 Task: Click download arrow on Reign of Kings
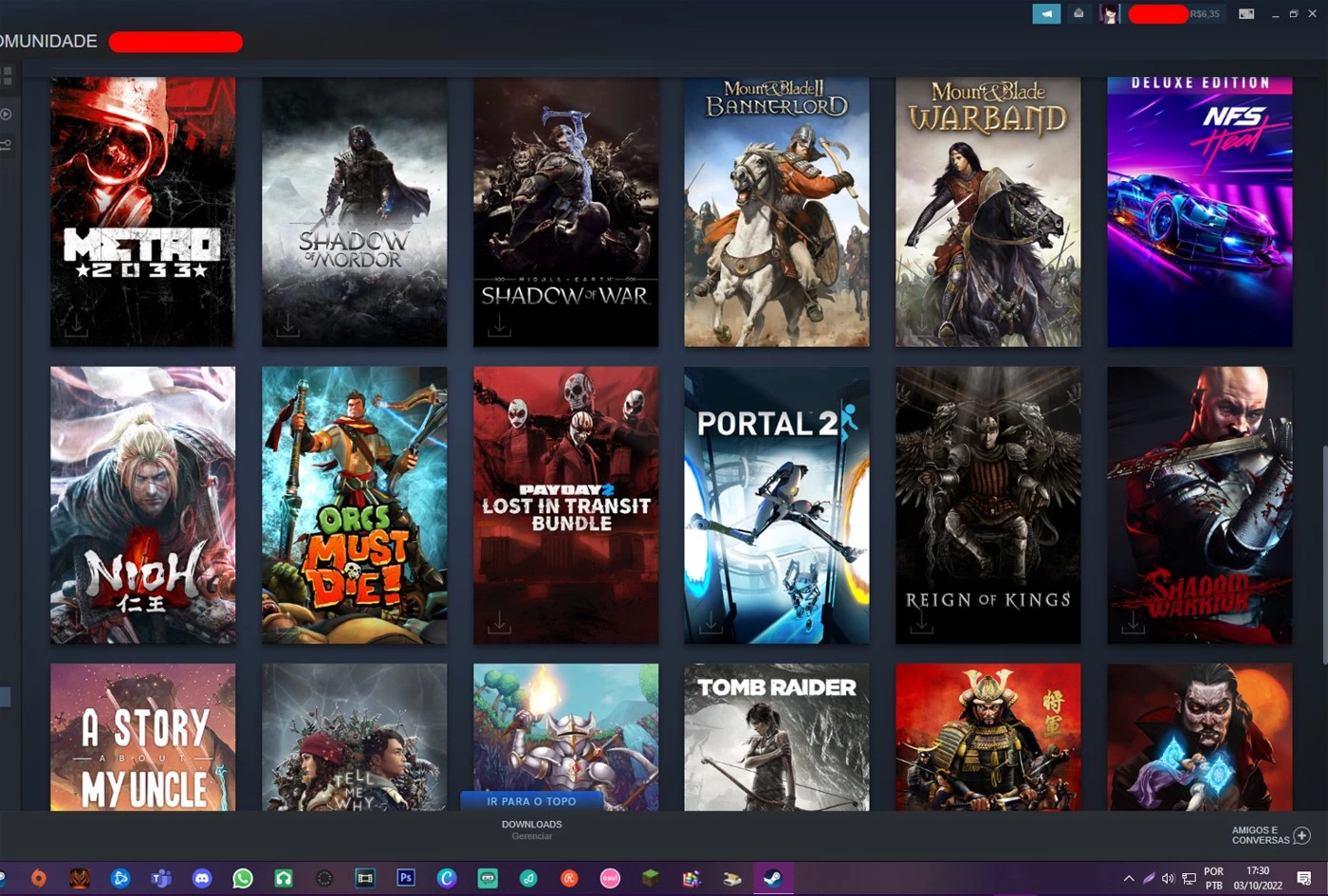921,623
